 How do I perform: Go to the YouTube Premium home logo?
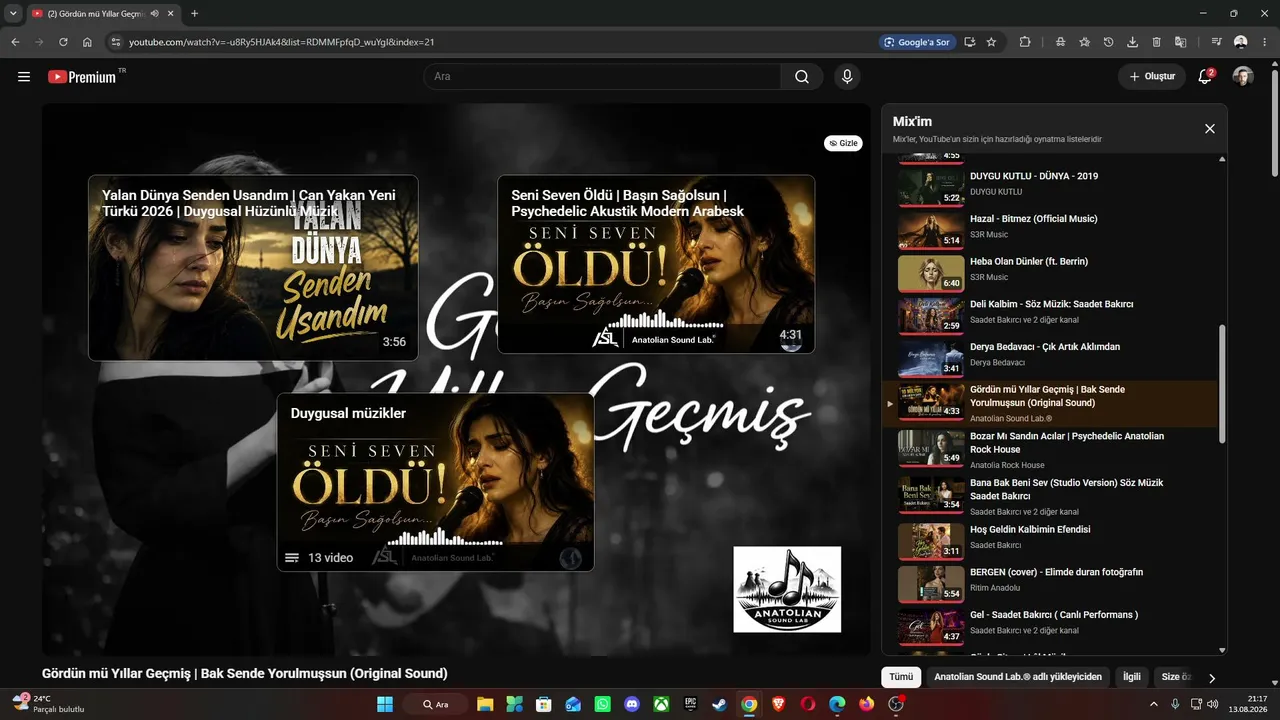82,77
